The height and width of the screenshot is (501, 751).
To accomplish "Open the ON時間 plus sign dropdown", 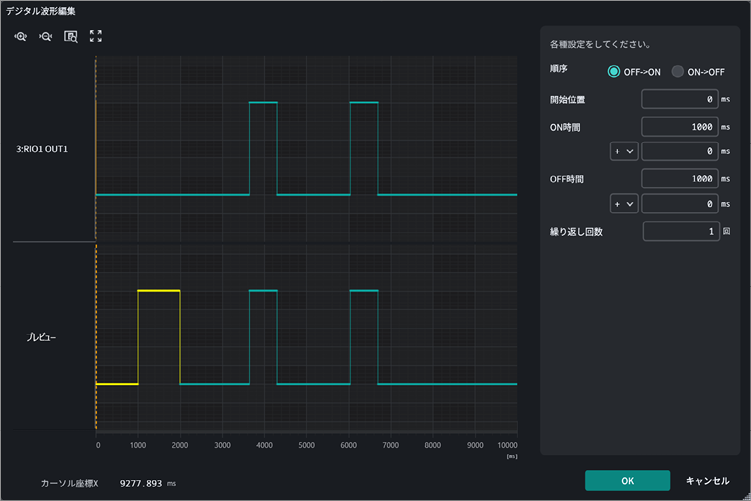I will [624, 151].
